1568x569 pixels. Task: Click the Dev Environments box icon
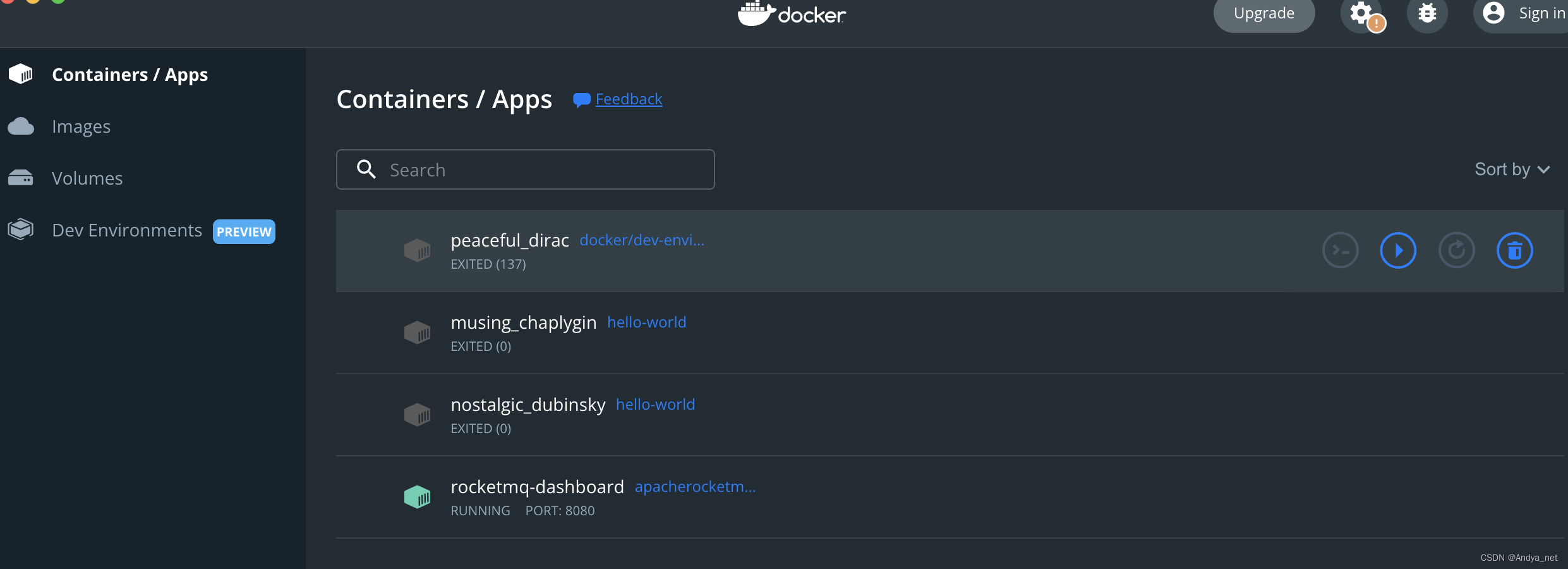coord(21,229)
